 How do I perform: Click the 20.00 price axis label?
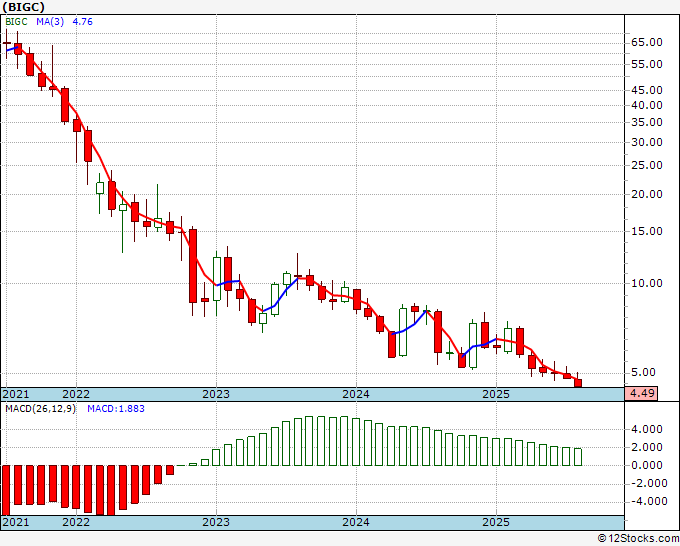click(647, 194)
